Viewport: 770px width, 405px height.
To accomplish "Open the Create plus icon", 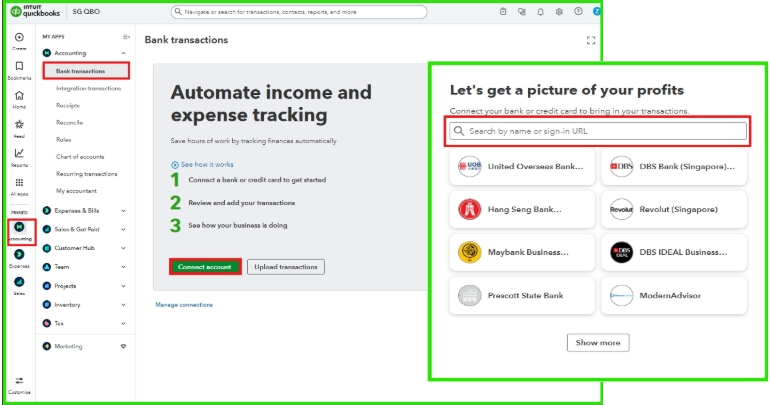I will pyautogui.click(x=19, y=37).
